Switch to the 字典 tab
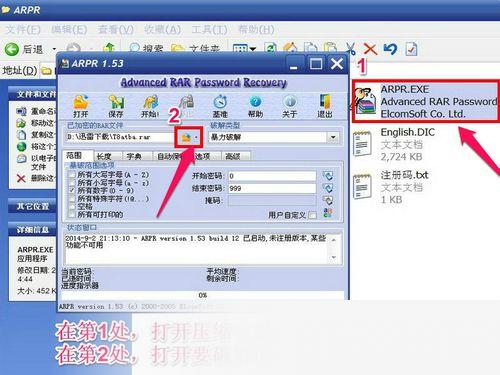This screenshot has width=500, height=375. [134, 156]
